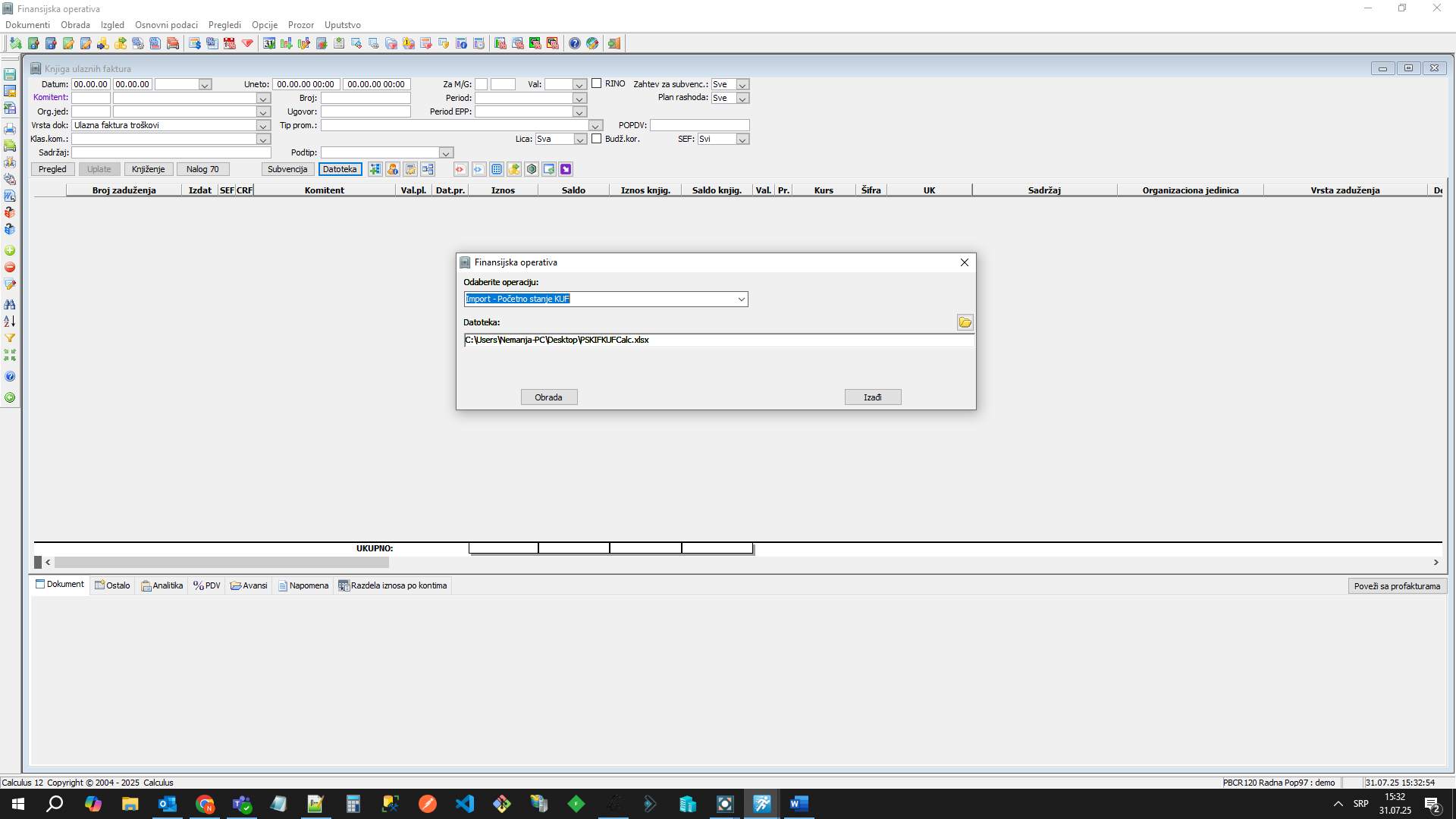
Task: Browse for file using folder icon
Action: coord(965,322)
